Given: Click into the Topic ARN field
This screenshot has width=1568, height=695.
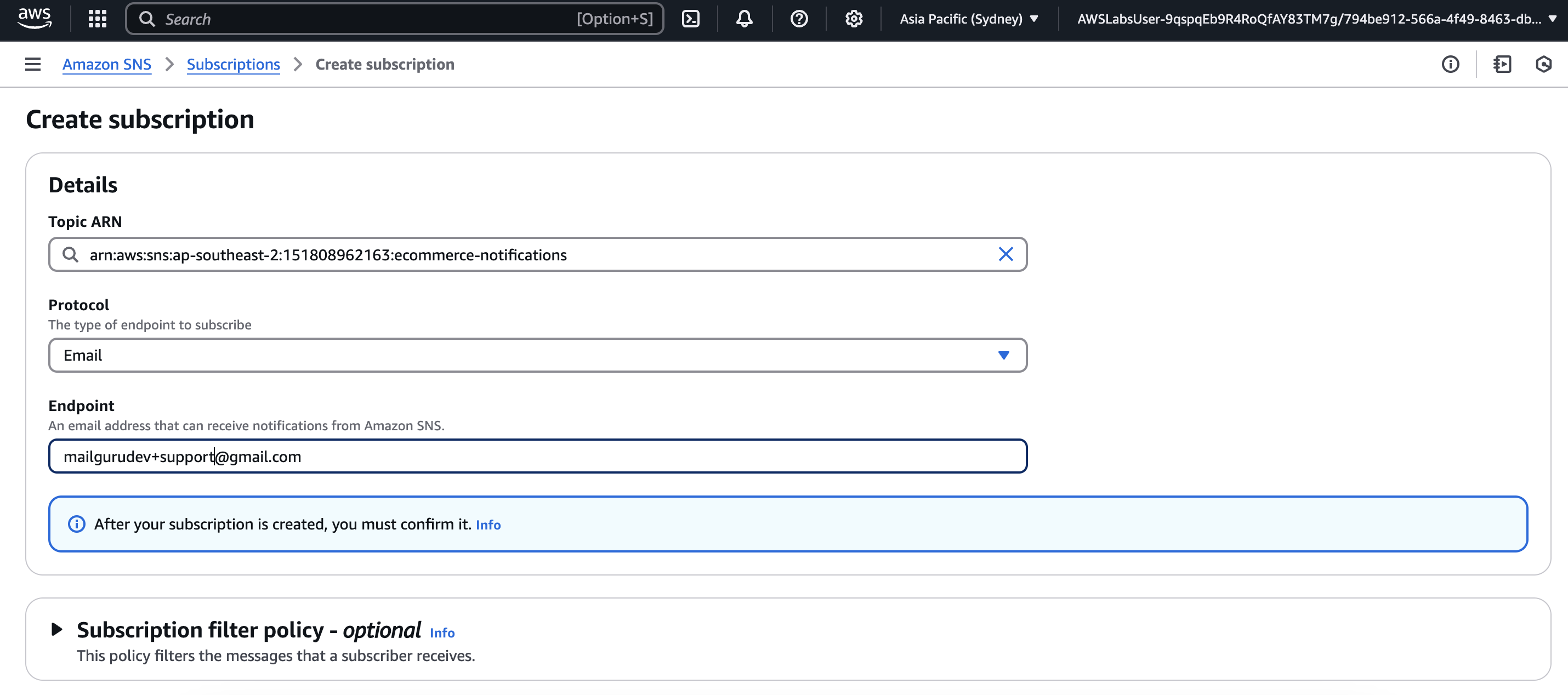Looking at the screenshot, I should pyautogui.click(x=537, y=254).
